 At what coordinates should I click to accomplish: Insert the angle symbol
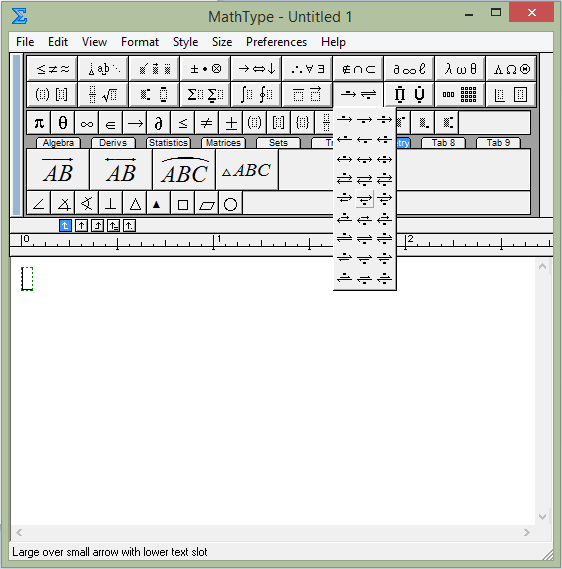39,204
